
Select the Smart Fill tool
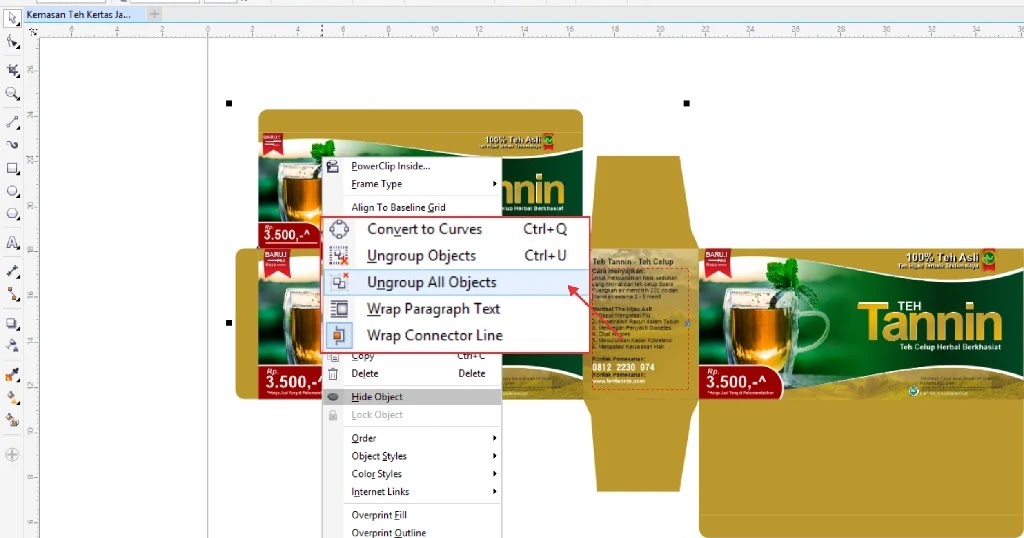[x=12, y=420]
